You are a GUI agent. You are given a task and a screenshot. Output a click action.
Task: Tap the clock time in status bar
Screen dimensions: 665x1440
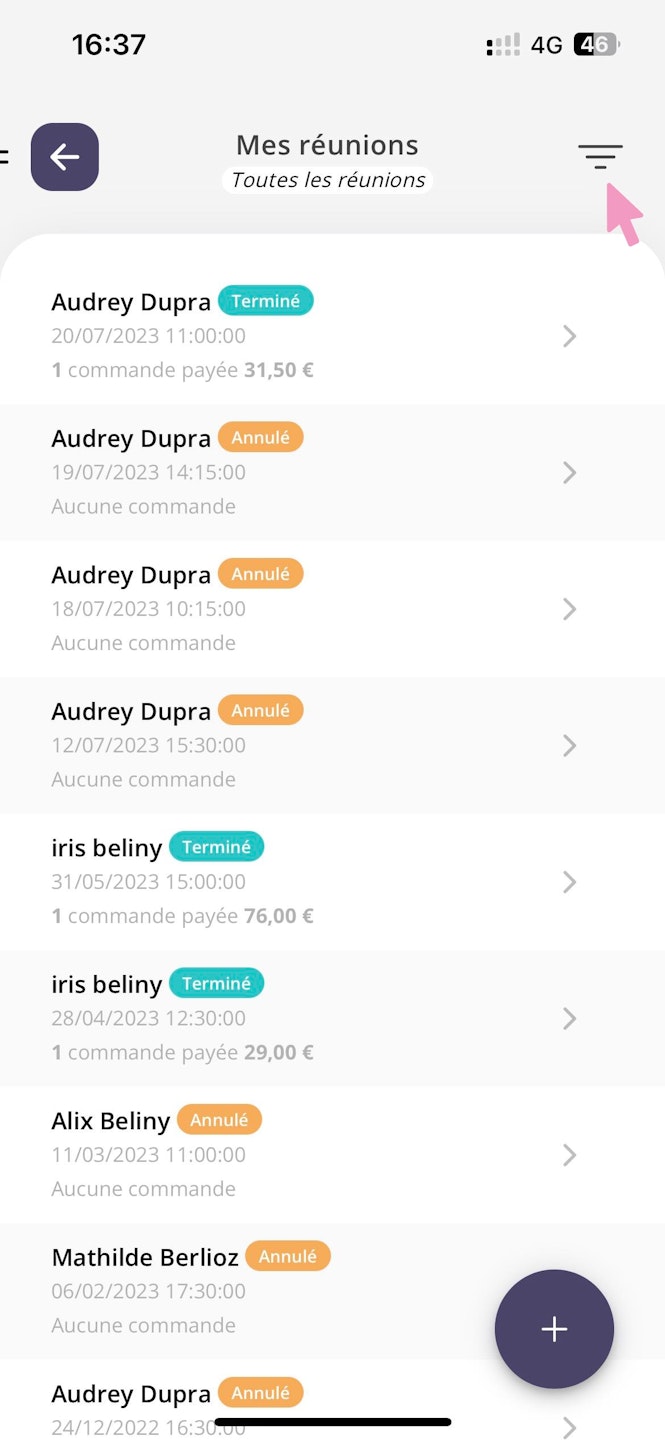coord(108,45)
